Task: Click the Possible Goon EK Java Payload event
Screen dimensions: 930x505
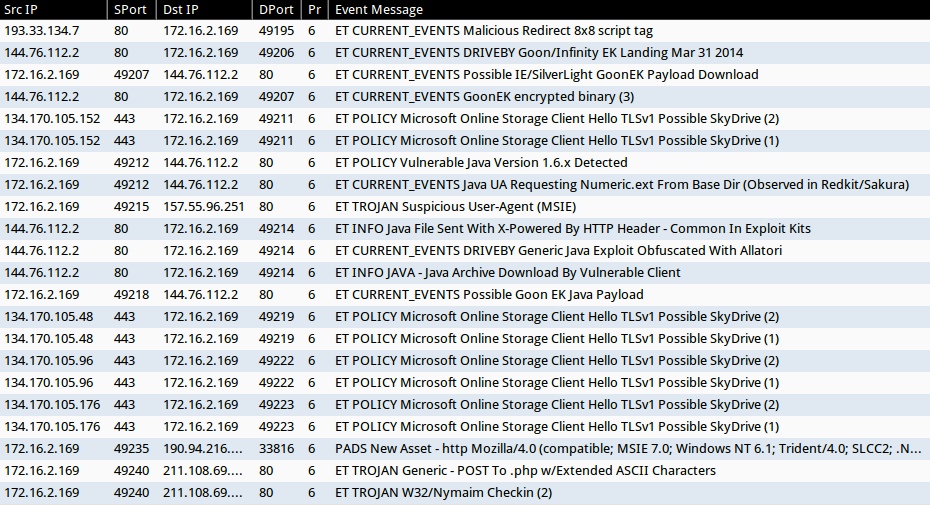Action: point(489,295)
